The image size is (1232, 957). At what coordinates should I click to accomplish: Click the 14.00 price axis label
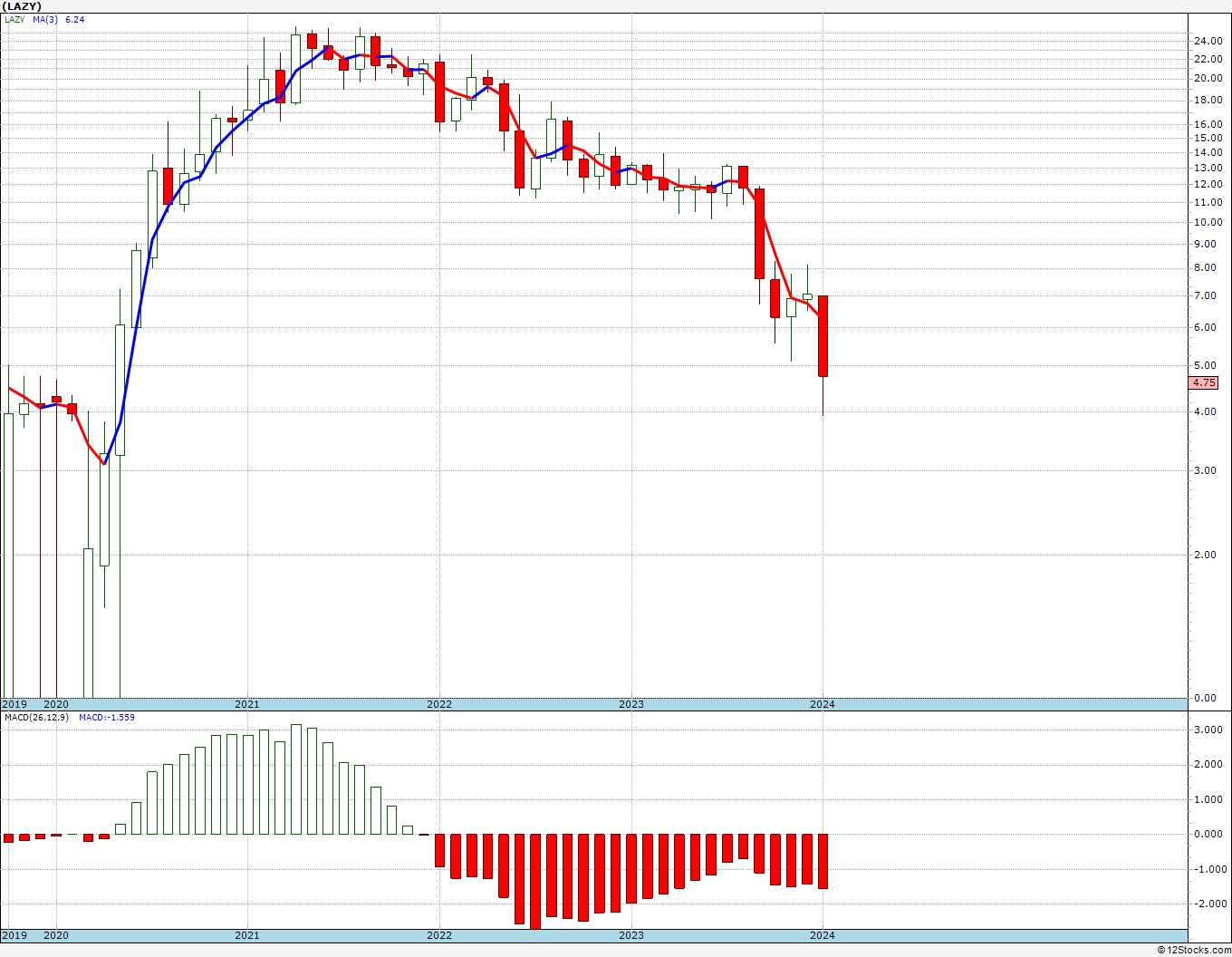(1208, 152)
